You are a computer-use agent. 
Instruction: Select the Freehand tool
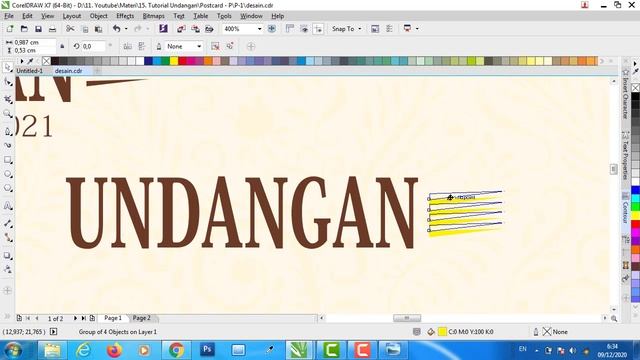[7, 131]
